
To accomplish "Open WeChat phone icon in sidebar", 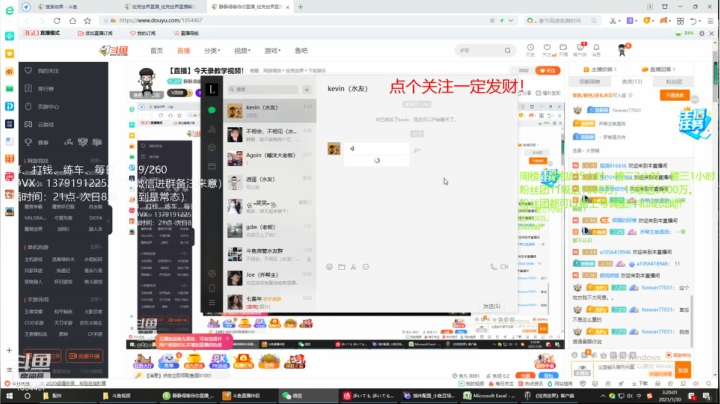I will point(212,288).
